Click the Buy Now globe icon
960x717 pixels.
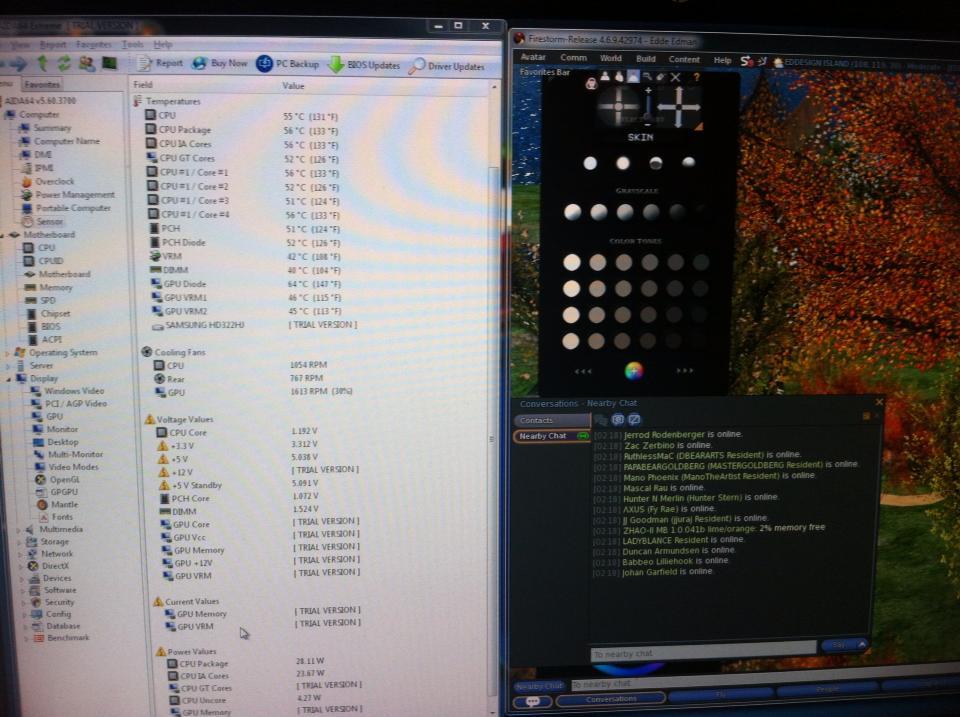(x=200, y=63)
